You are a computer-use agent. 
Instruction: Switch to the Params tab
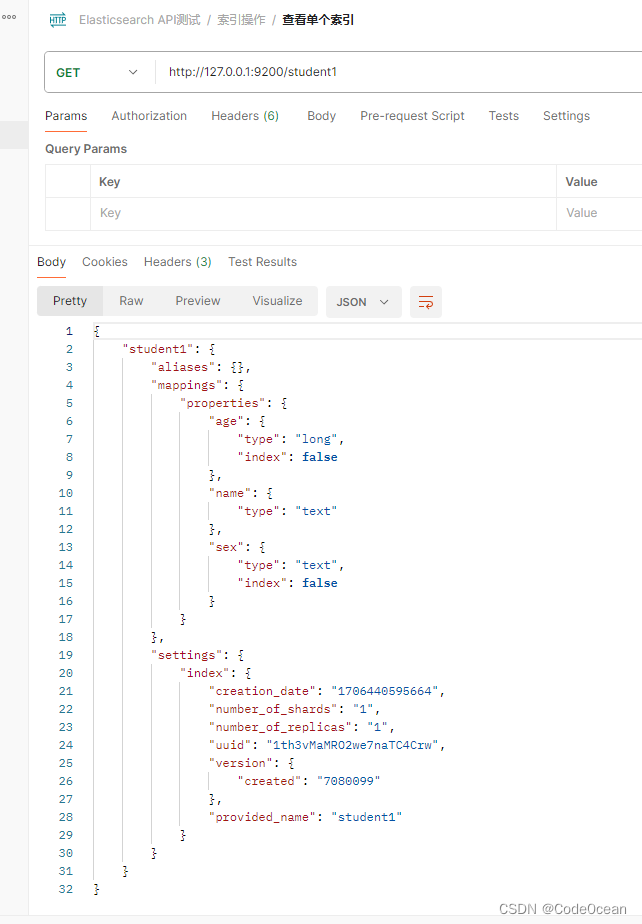pyautogui.click(x=66, y=116)
